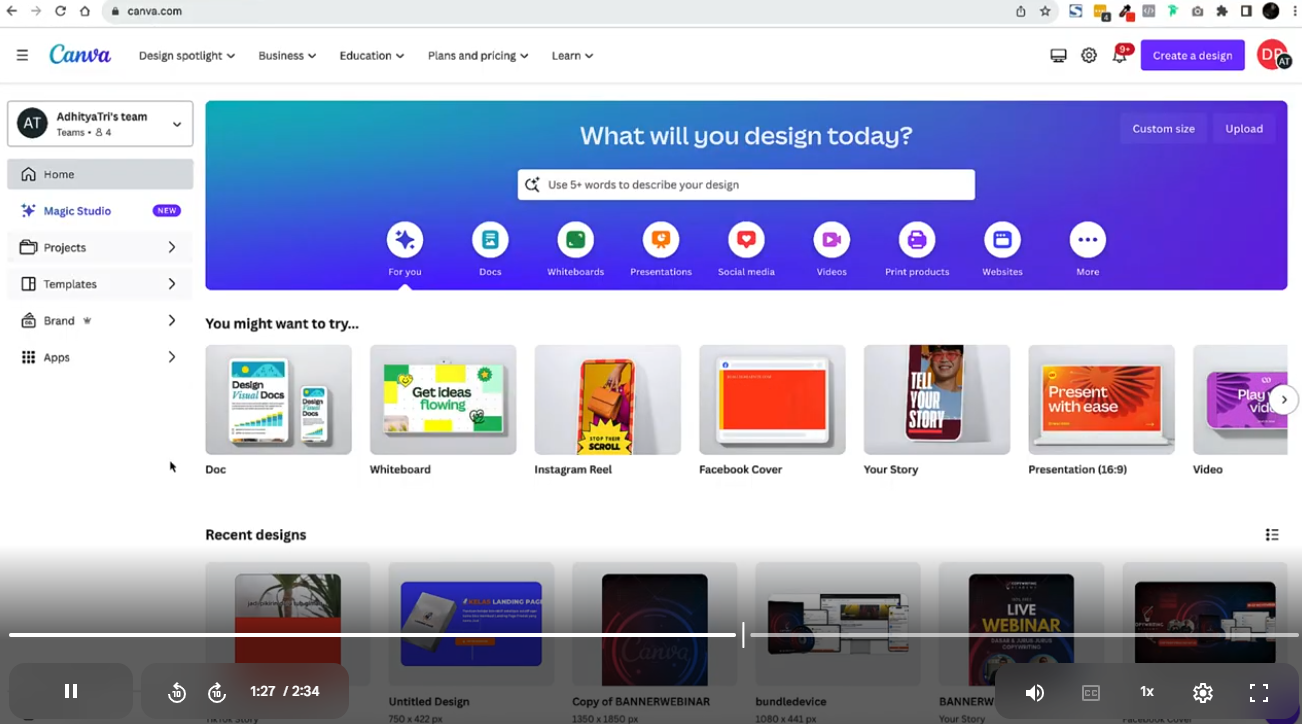Click the Create a design button
Image resolution: width=1302 pixels, height=724 pixels.
click(x=1192, y=55)
